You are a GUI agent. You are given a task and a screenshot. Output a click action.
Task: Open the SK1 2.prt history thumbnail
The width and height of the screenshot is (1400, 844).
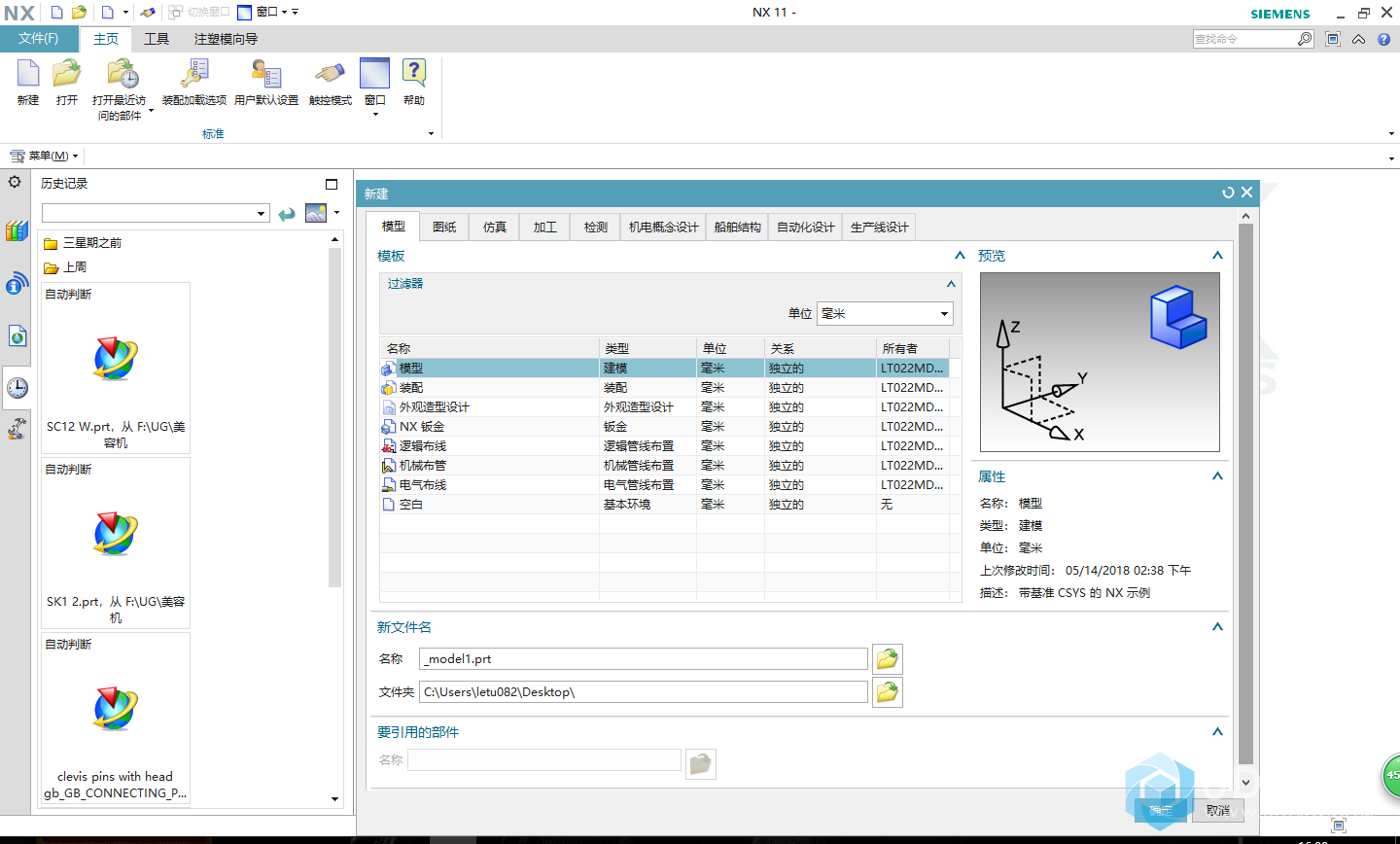click(116, 544)
